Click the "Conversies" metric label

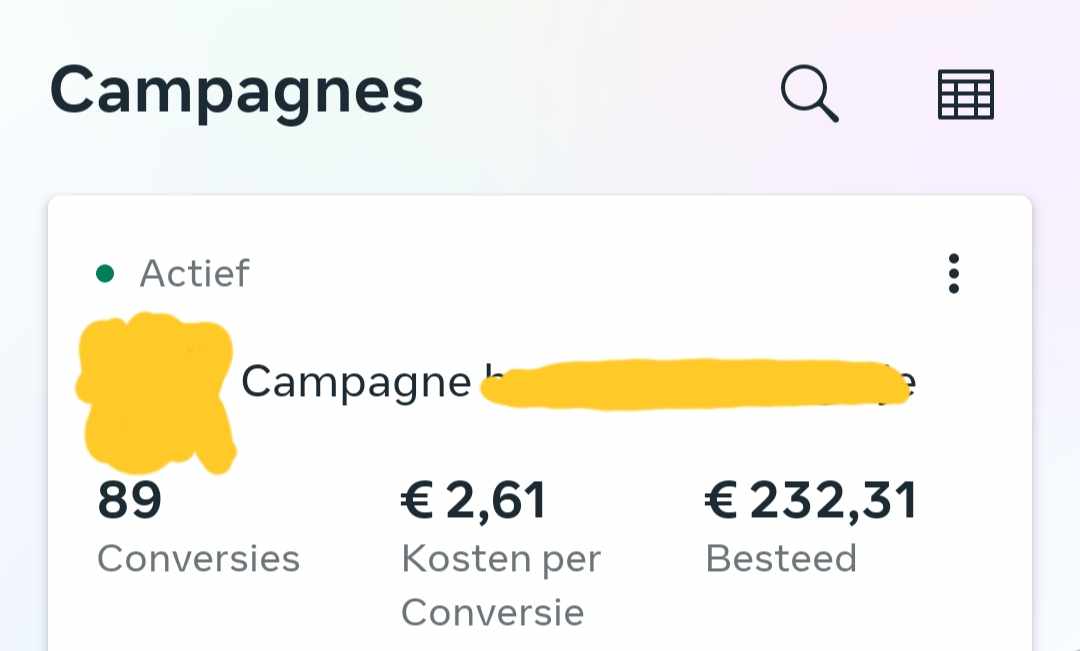tap(198, 559)
